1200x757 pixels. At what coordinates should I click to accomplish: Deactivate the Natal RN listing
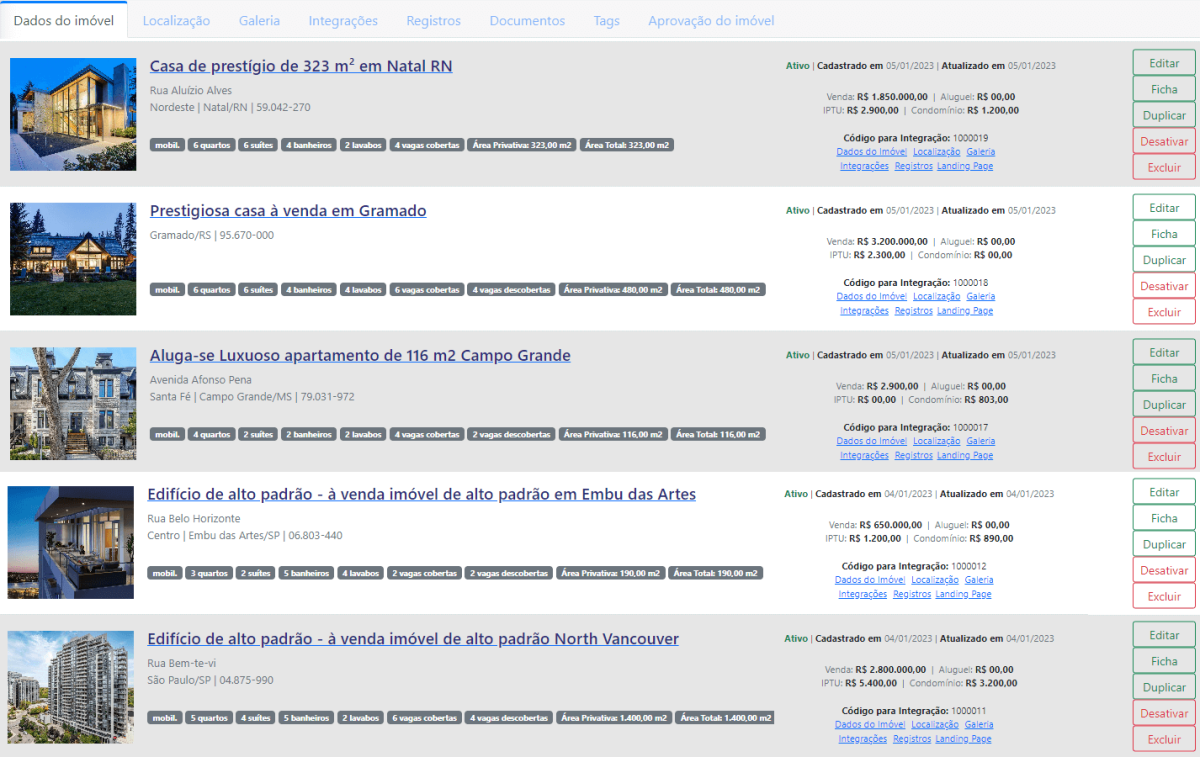point(1164,141)
